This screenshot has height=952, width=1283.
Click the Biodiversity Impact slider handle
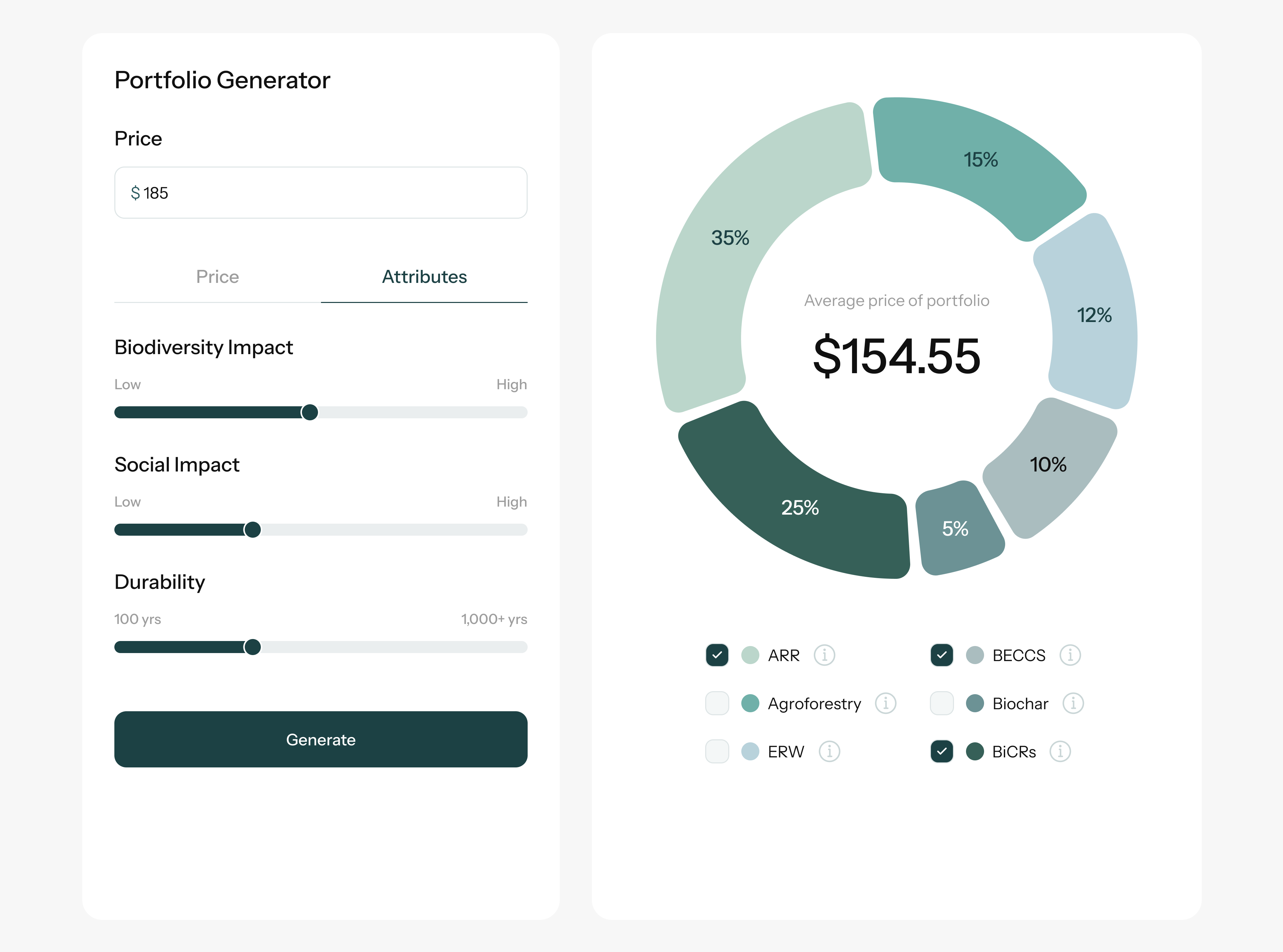coord(309,412)
